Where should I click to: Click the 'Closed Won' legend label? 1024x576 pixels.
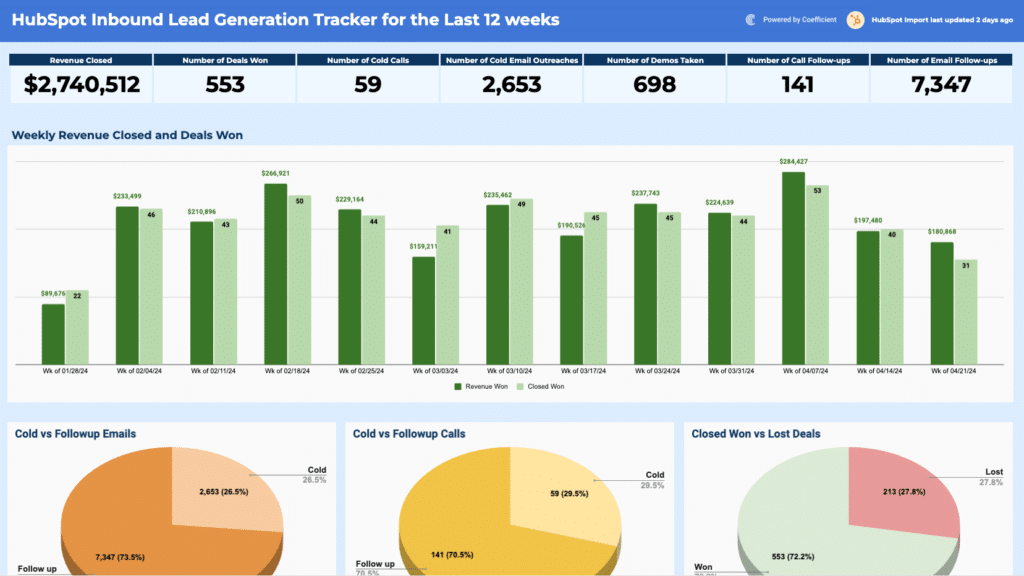pyautogui.click(x=545, y=387)
